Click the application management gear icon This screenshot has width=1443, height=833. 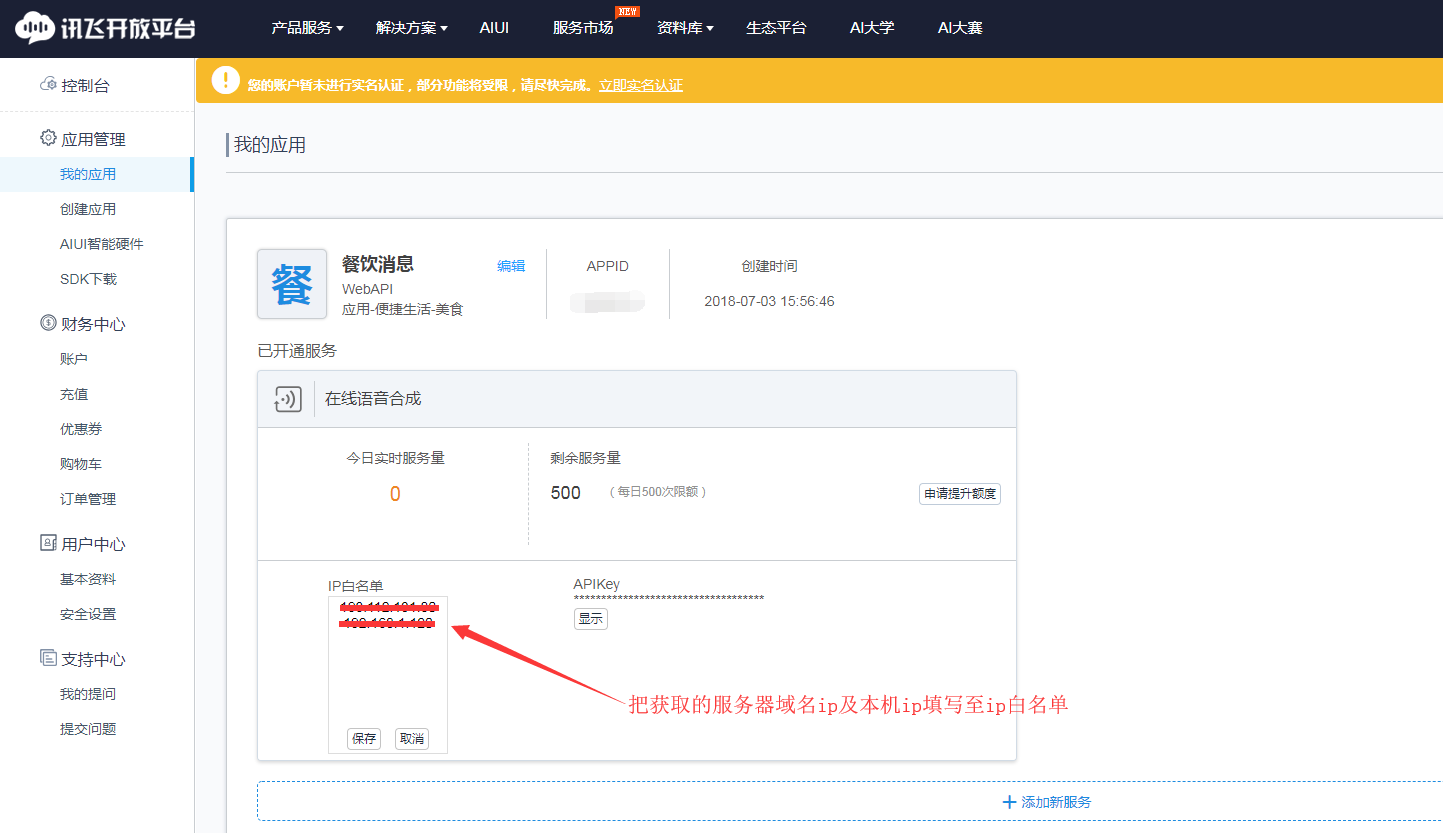point(48,139)
